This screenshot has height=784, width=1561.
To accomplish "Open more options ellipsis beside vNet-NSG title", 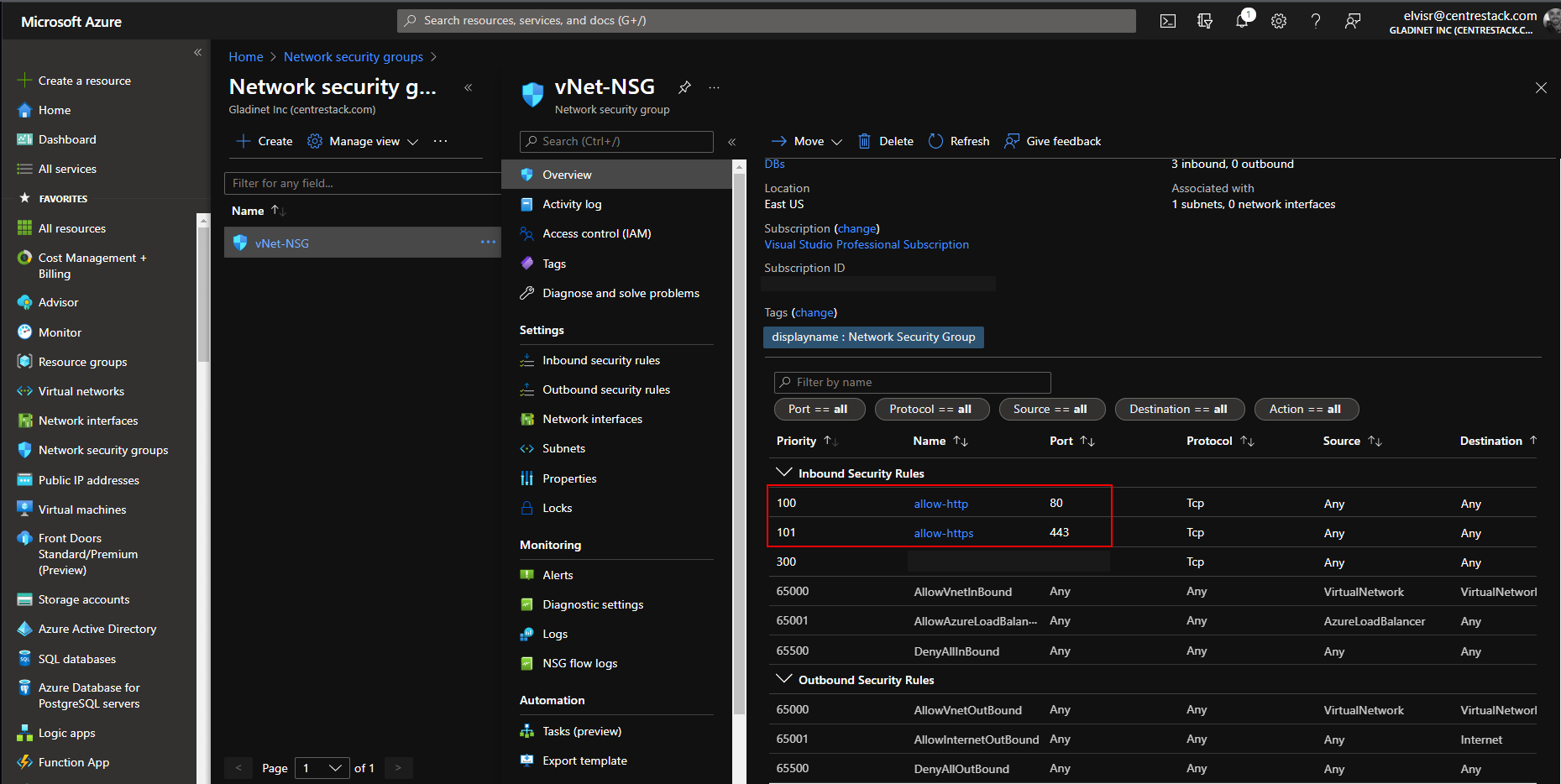I will (714, 87).
